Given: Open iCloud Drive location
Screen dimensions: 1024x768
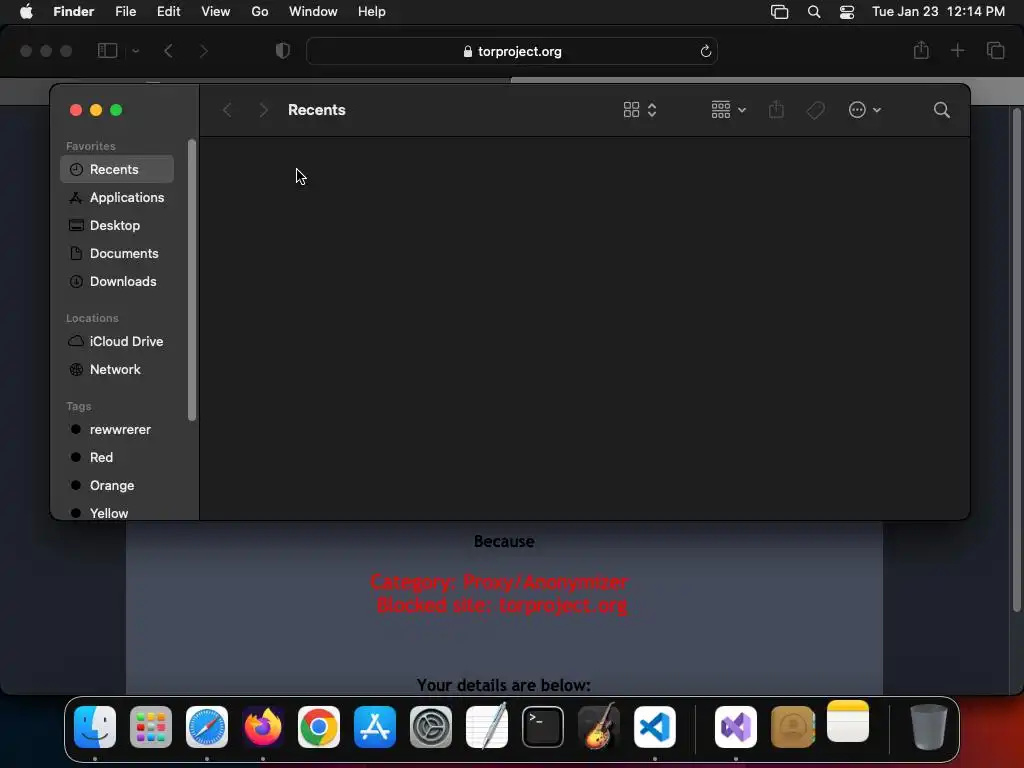Looking at the screenshot, I should point(117,342).
